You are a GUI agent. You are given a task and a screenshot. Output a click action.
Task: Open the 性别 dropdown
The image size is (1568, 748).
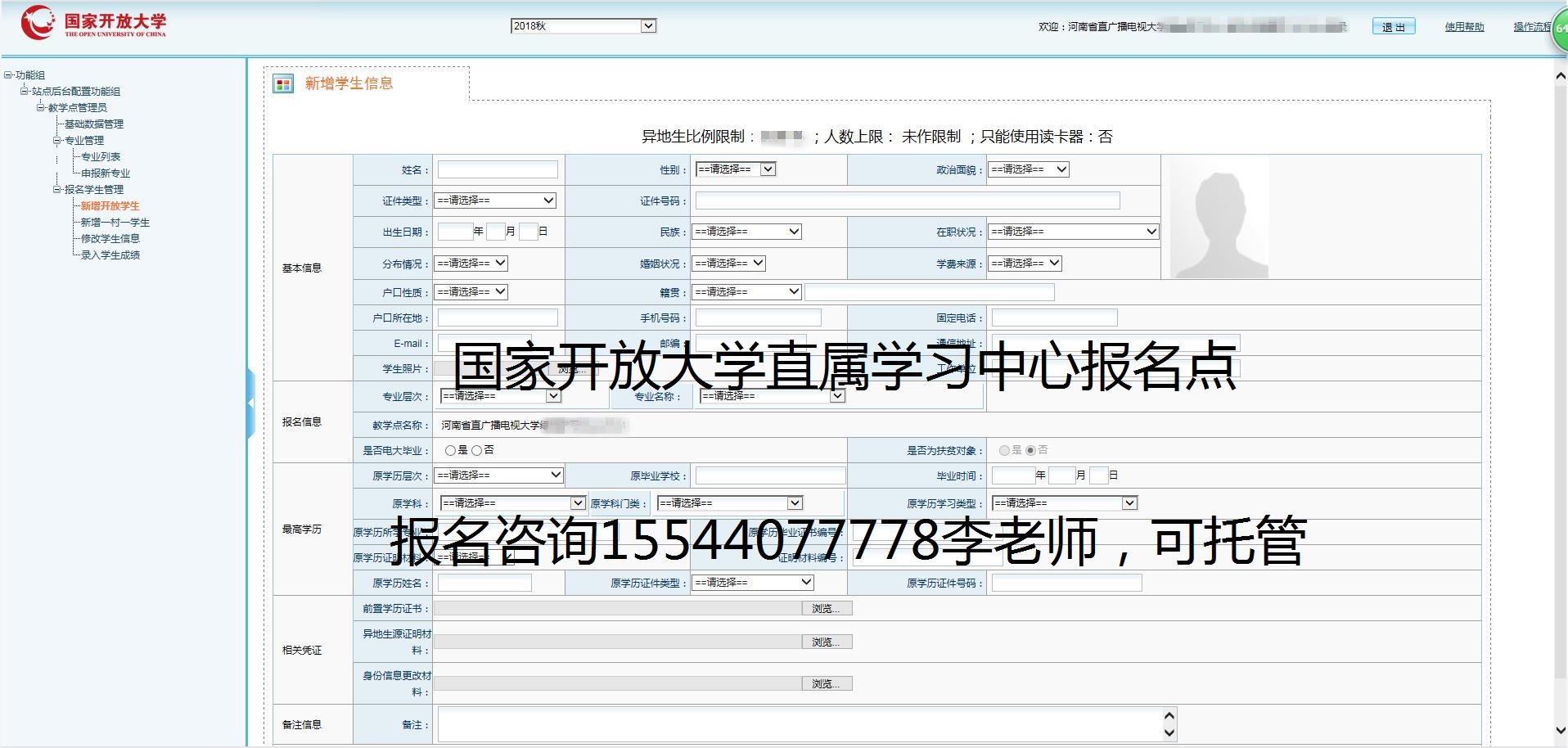click(x=735, y=169)
